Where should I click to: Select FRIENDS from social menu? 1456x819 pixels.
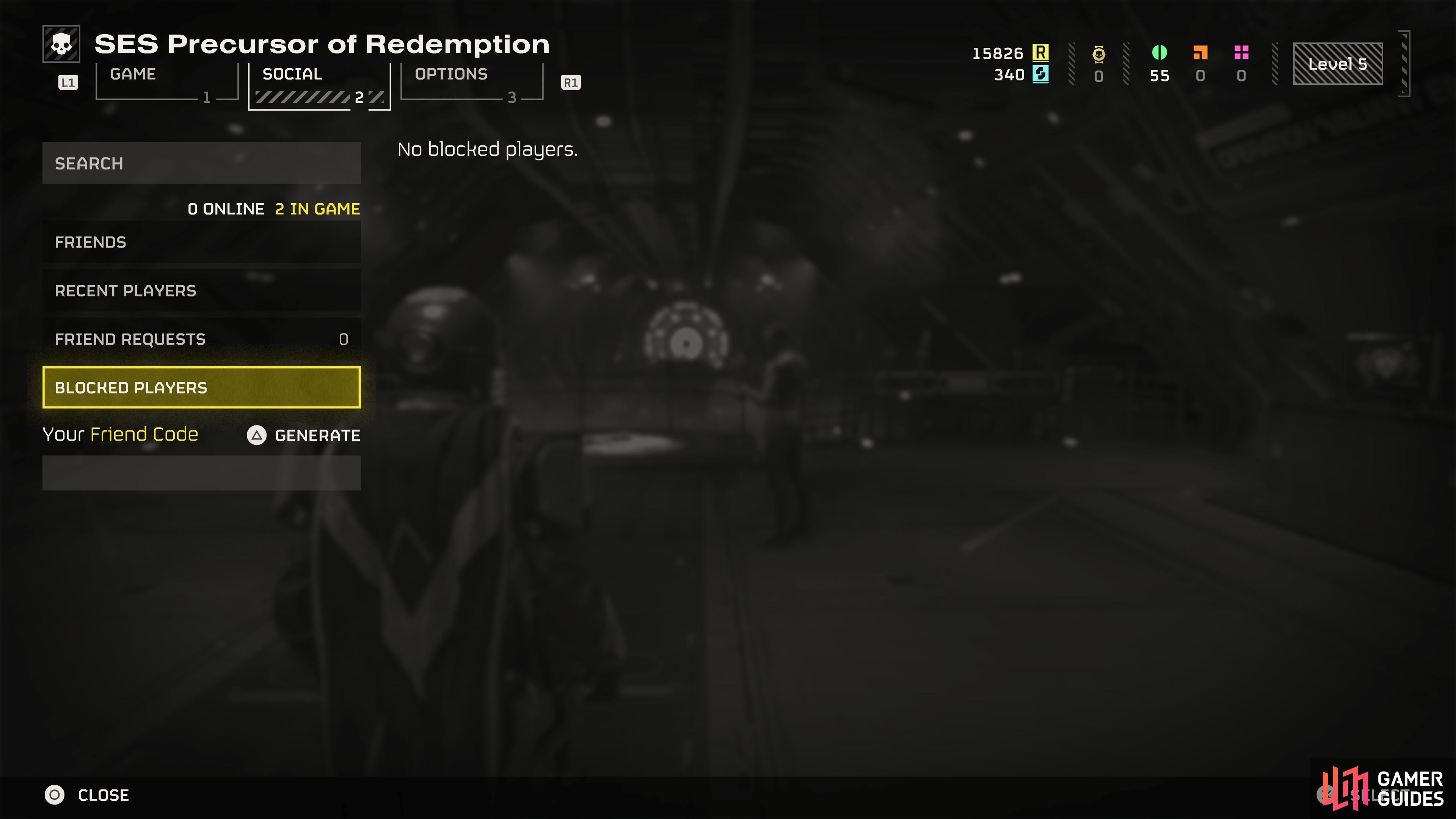[x=89, y=241]
